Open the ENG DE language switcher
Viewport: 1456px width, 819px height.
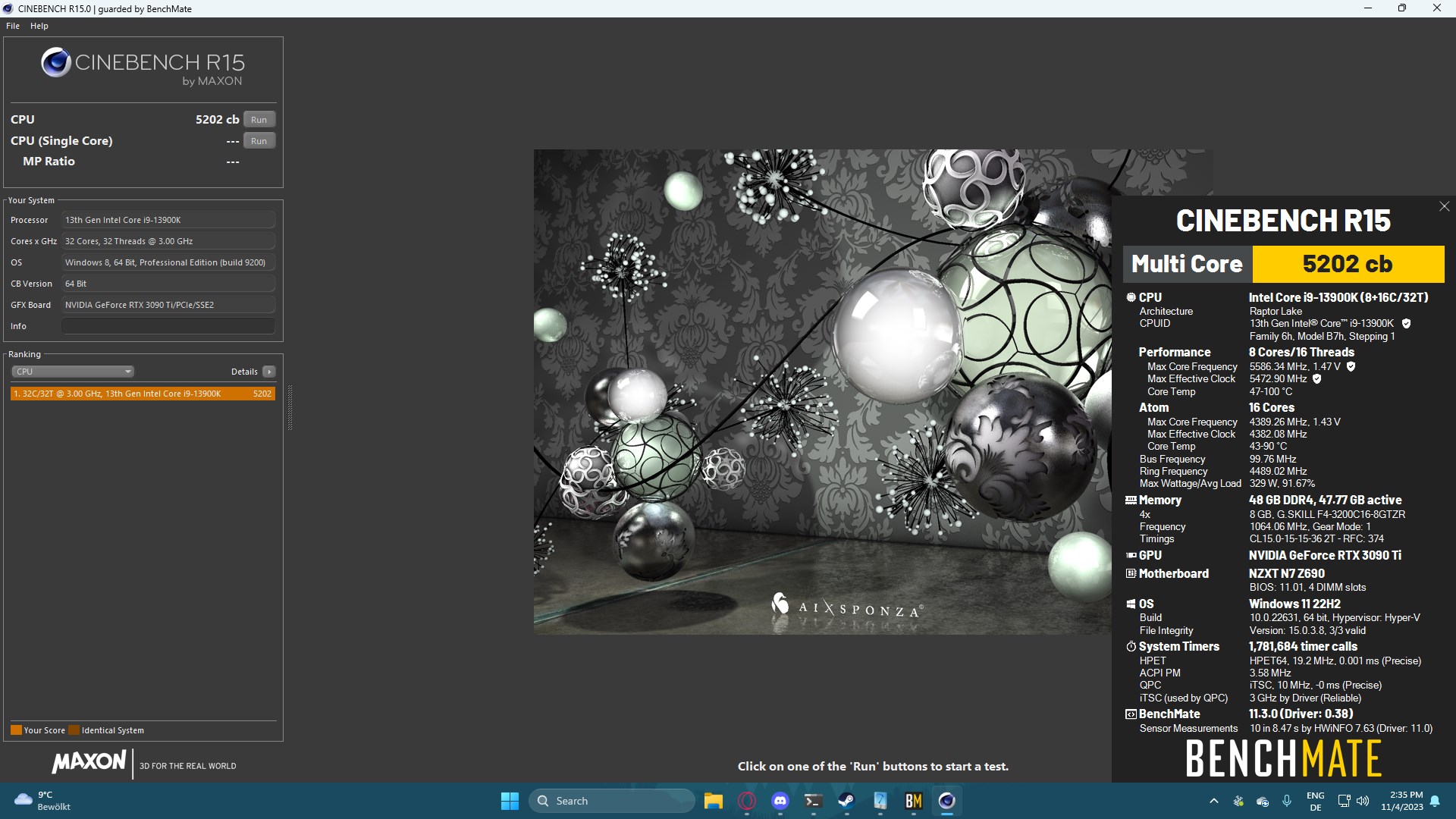click(x=1316, y=802)
